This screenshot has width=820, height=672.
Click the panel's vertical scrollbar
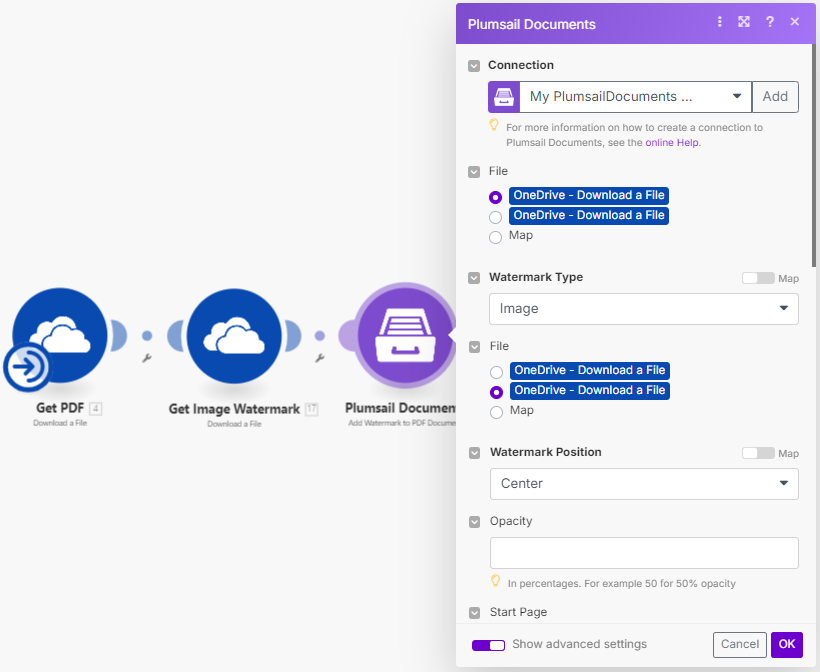tap(815, 156)
